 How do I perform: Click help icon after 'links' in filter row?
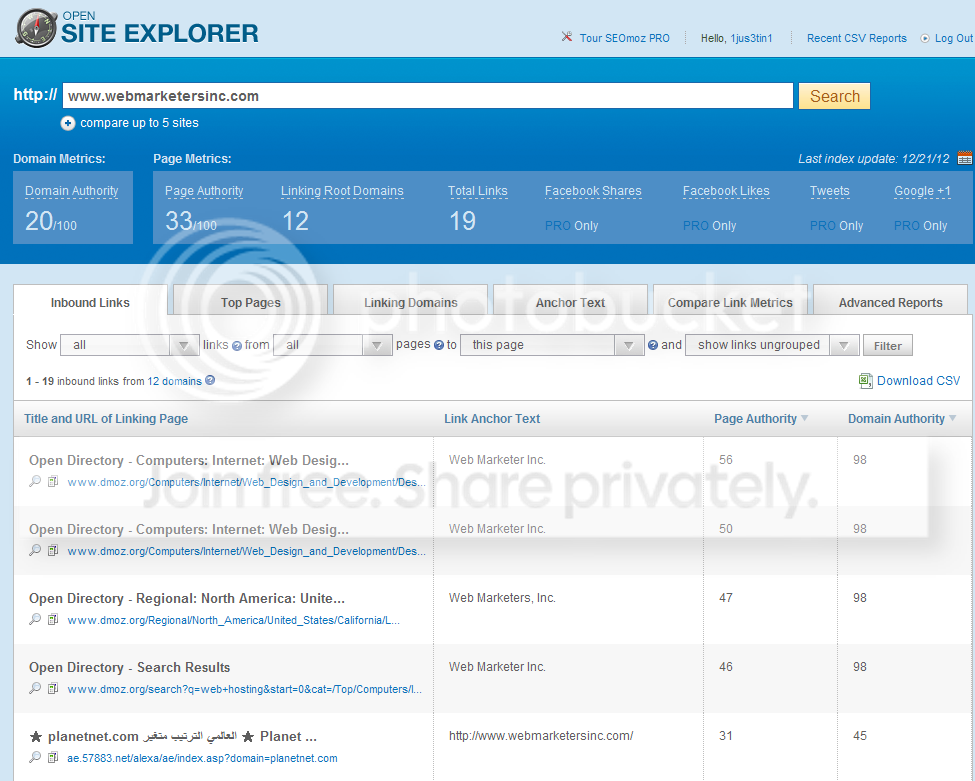tap(237, 346)
